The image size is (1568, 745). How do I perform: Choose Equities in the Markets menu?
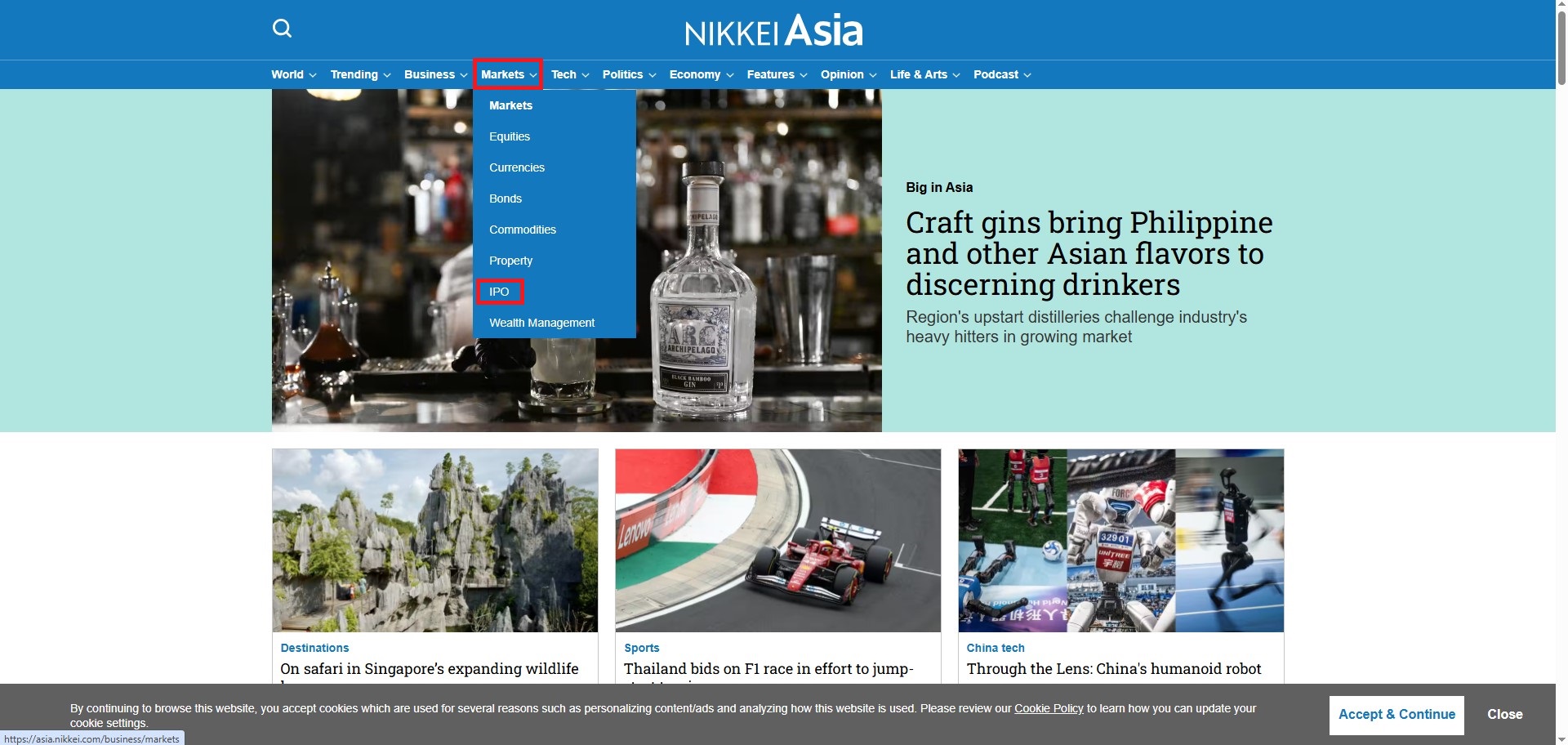point(510,136)
